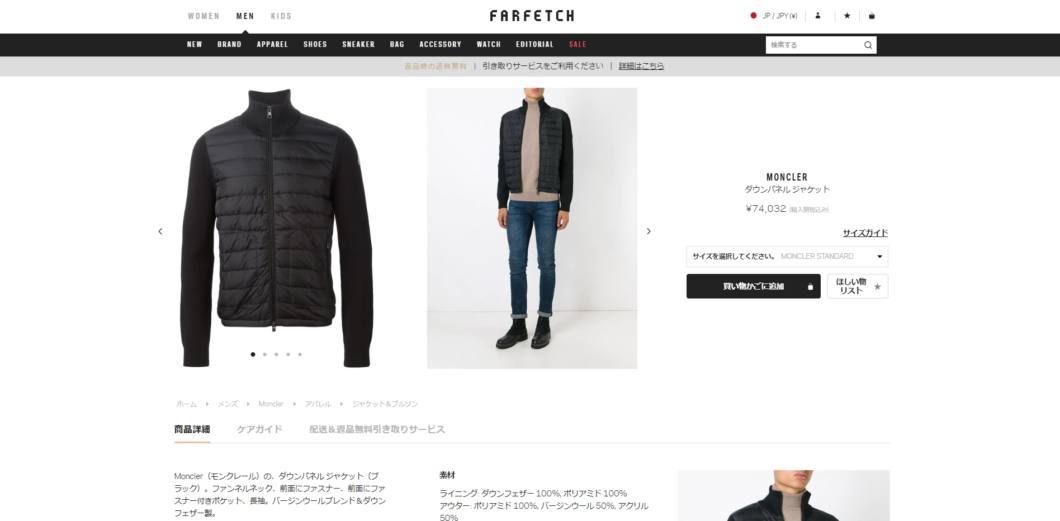Expand the size selection dropdown

click(x=787, y=256)
